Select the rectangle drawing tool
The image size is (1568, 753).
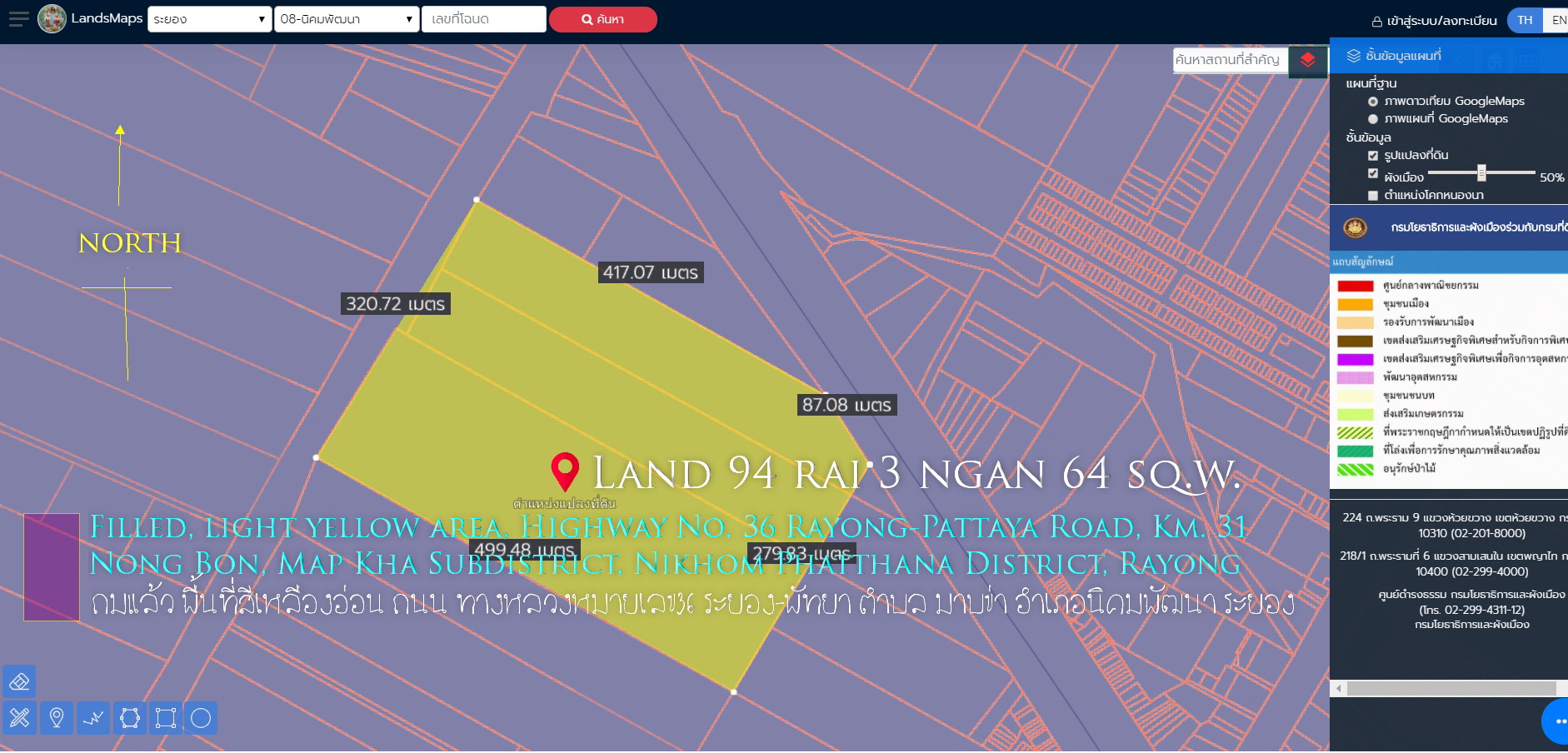166,718
